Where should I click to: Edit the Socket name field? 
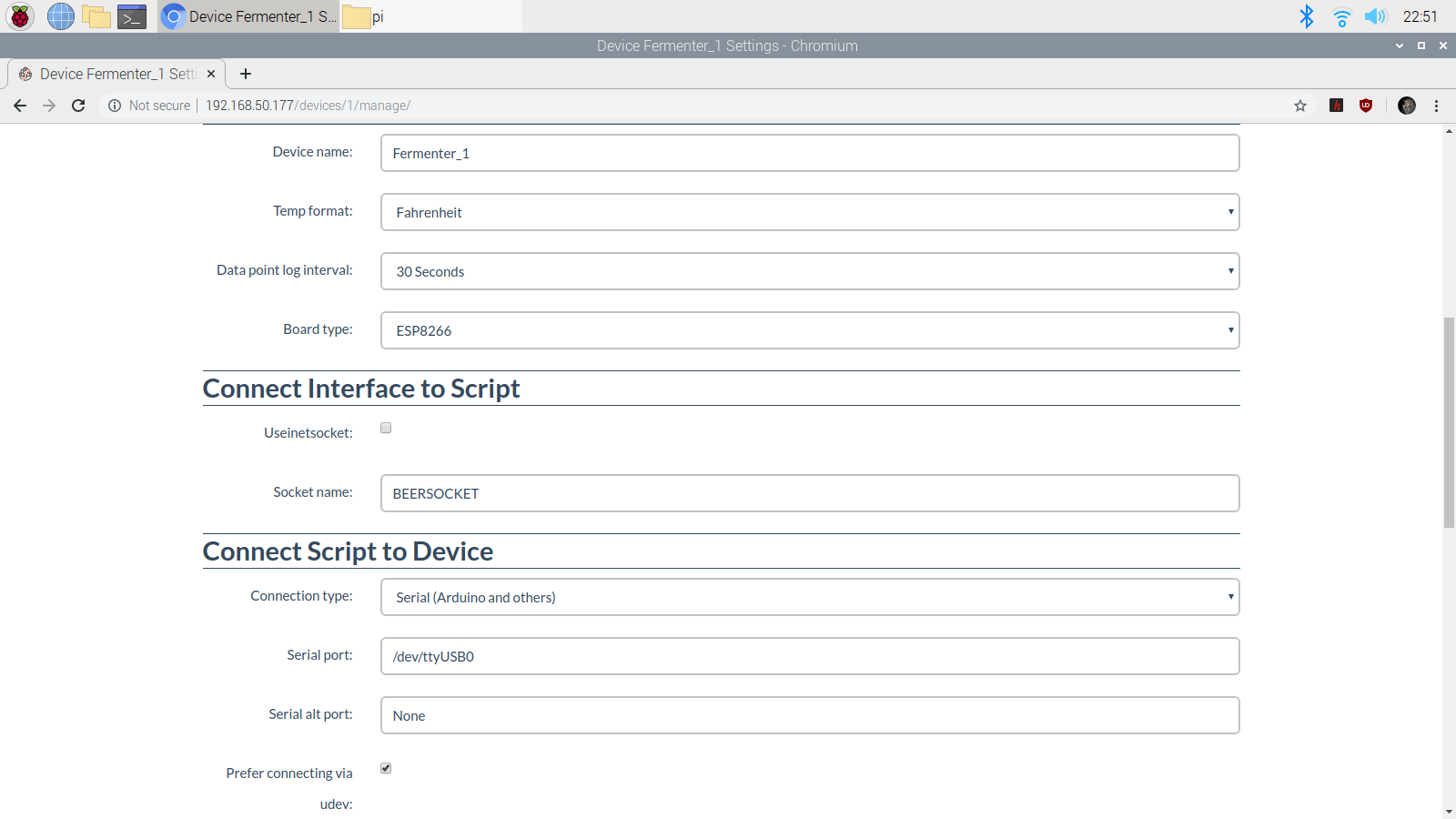click(x=810, y=493)
